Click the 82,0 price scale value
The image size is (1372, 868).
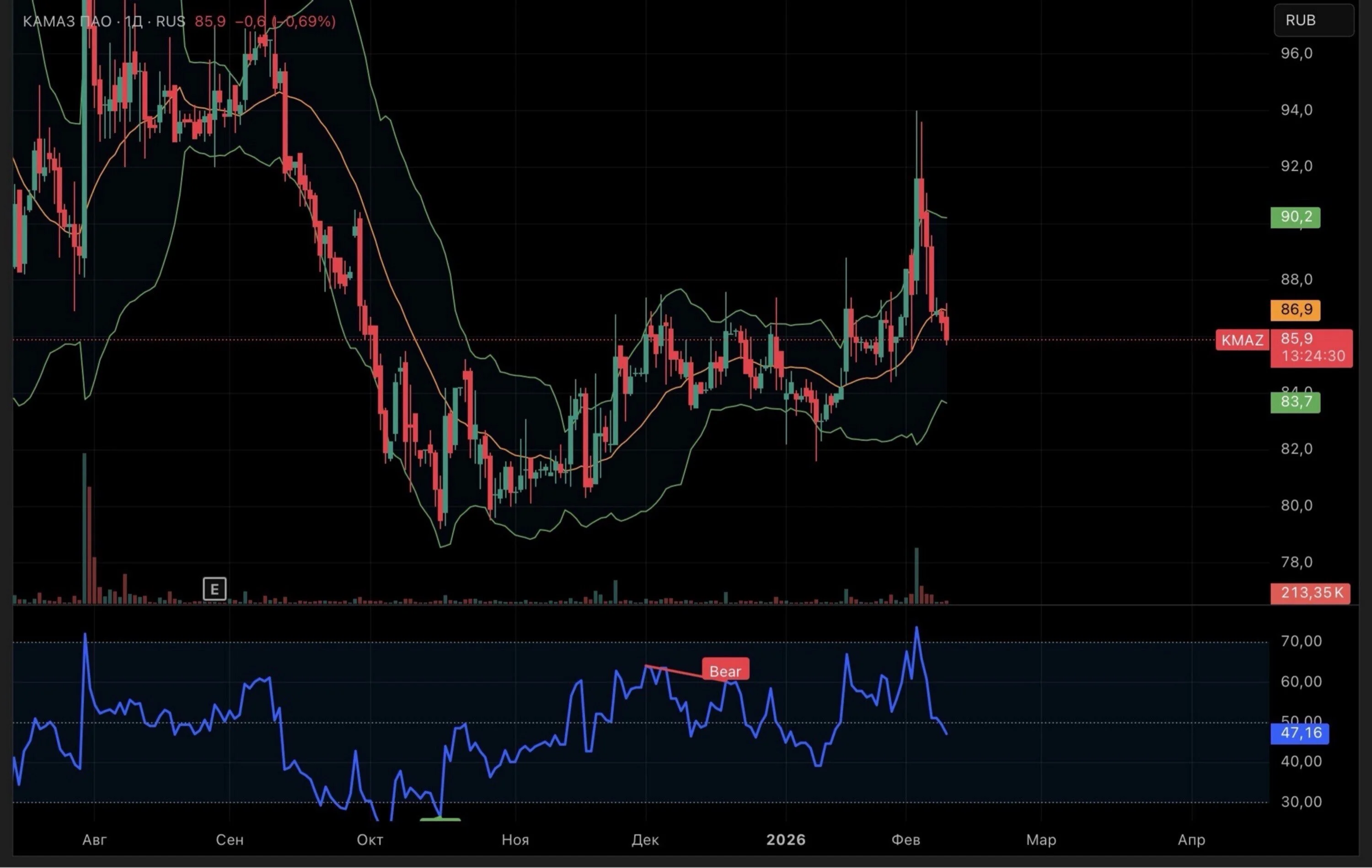coord(1297,449)
